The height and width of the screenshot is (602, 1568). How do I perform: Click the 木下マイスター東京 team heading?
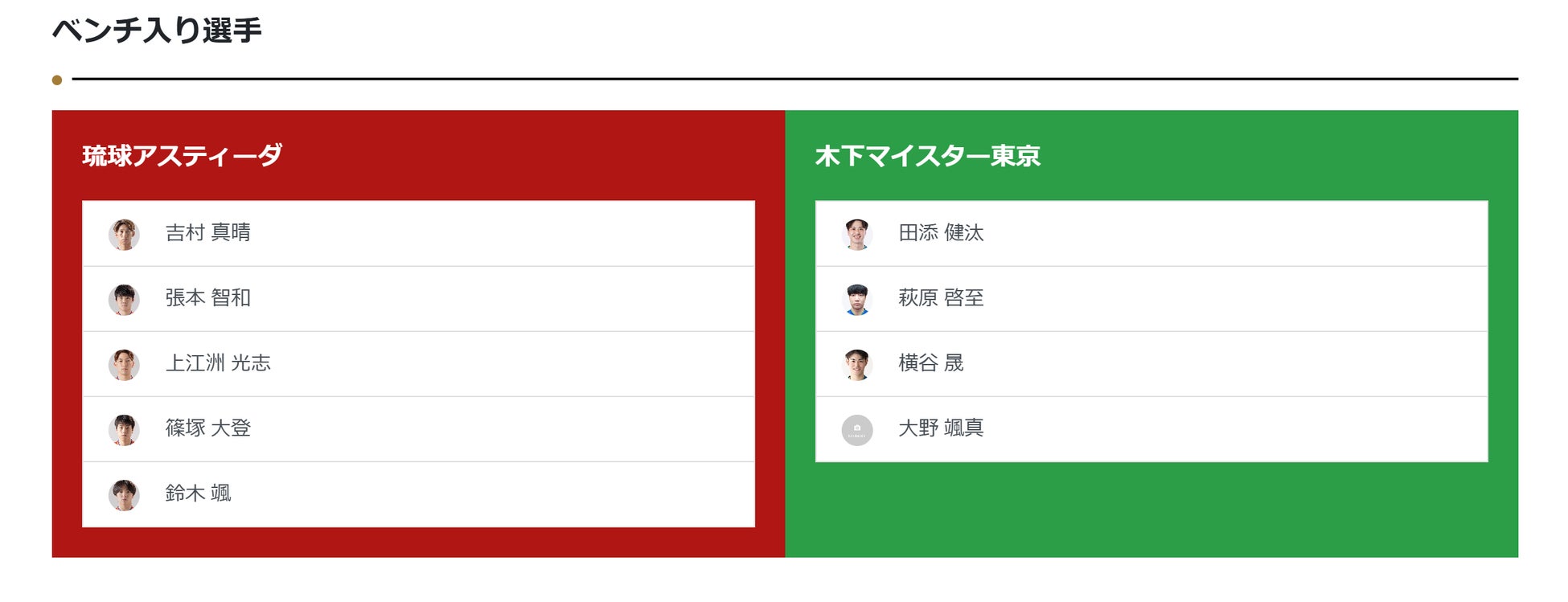click(928, 155)
